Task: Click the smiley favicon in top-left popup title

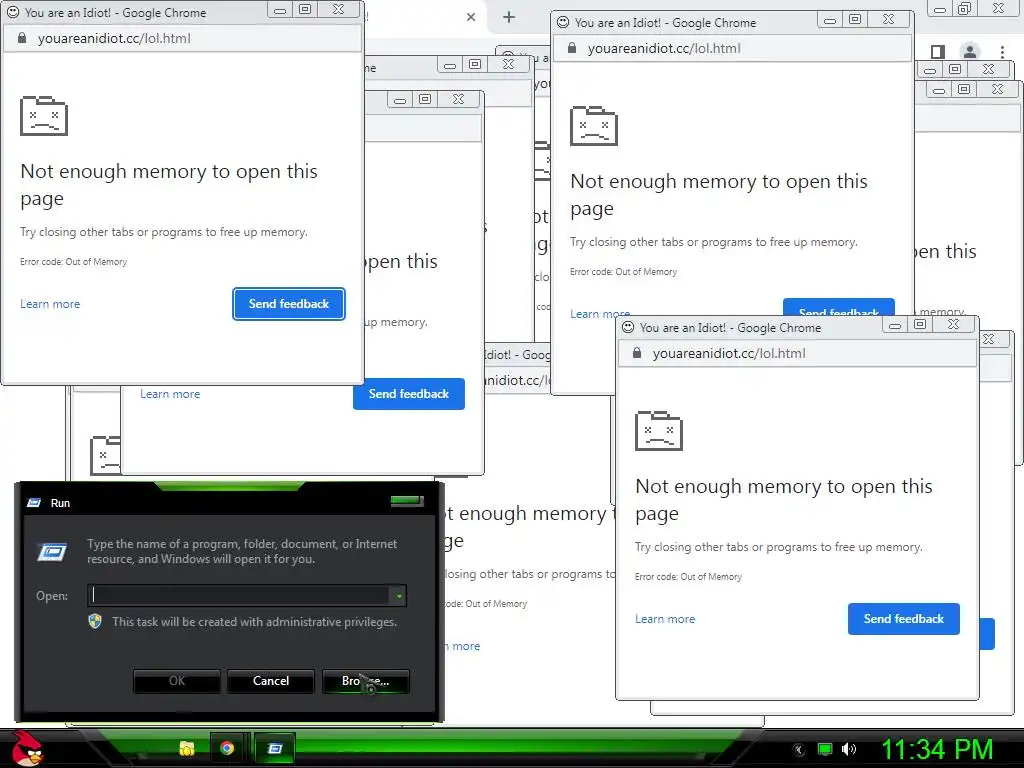Action: click(x=12, y=12)
